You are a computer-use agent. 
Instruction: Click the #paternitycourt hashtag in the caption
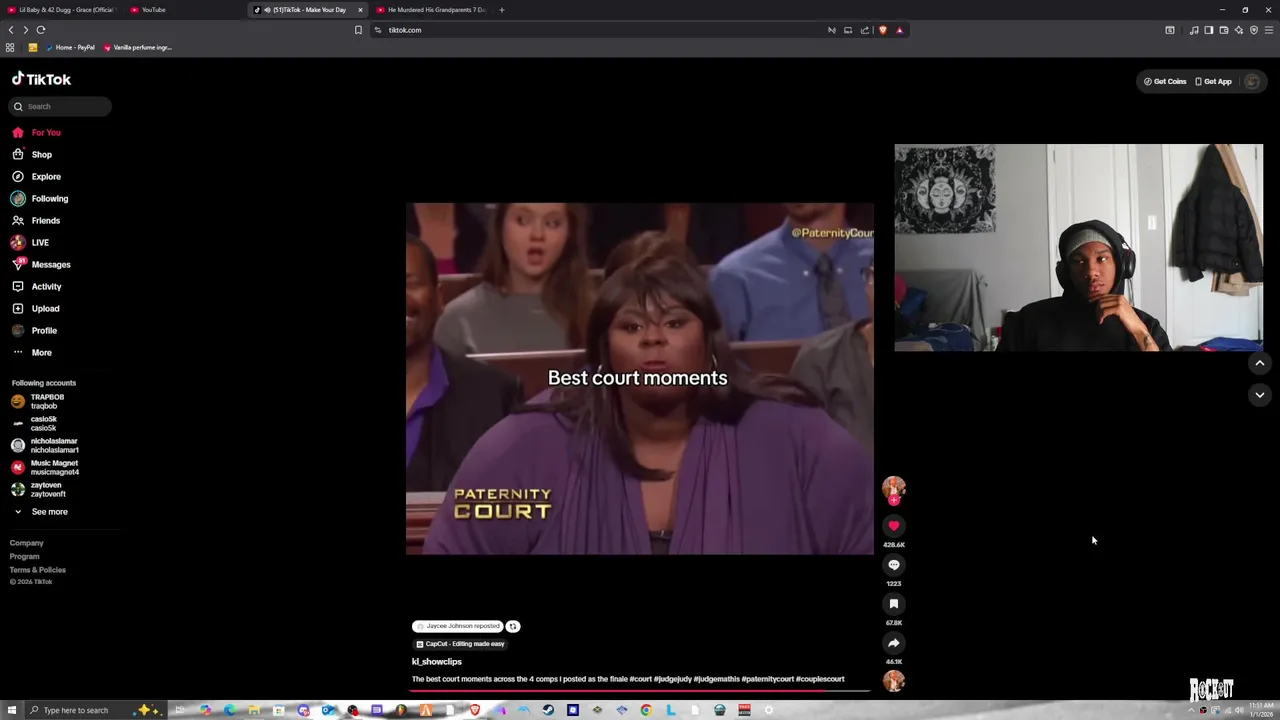click(767, 679)
